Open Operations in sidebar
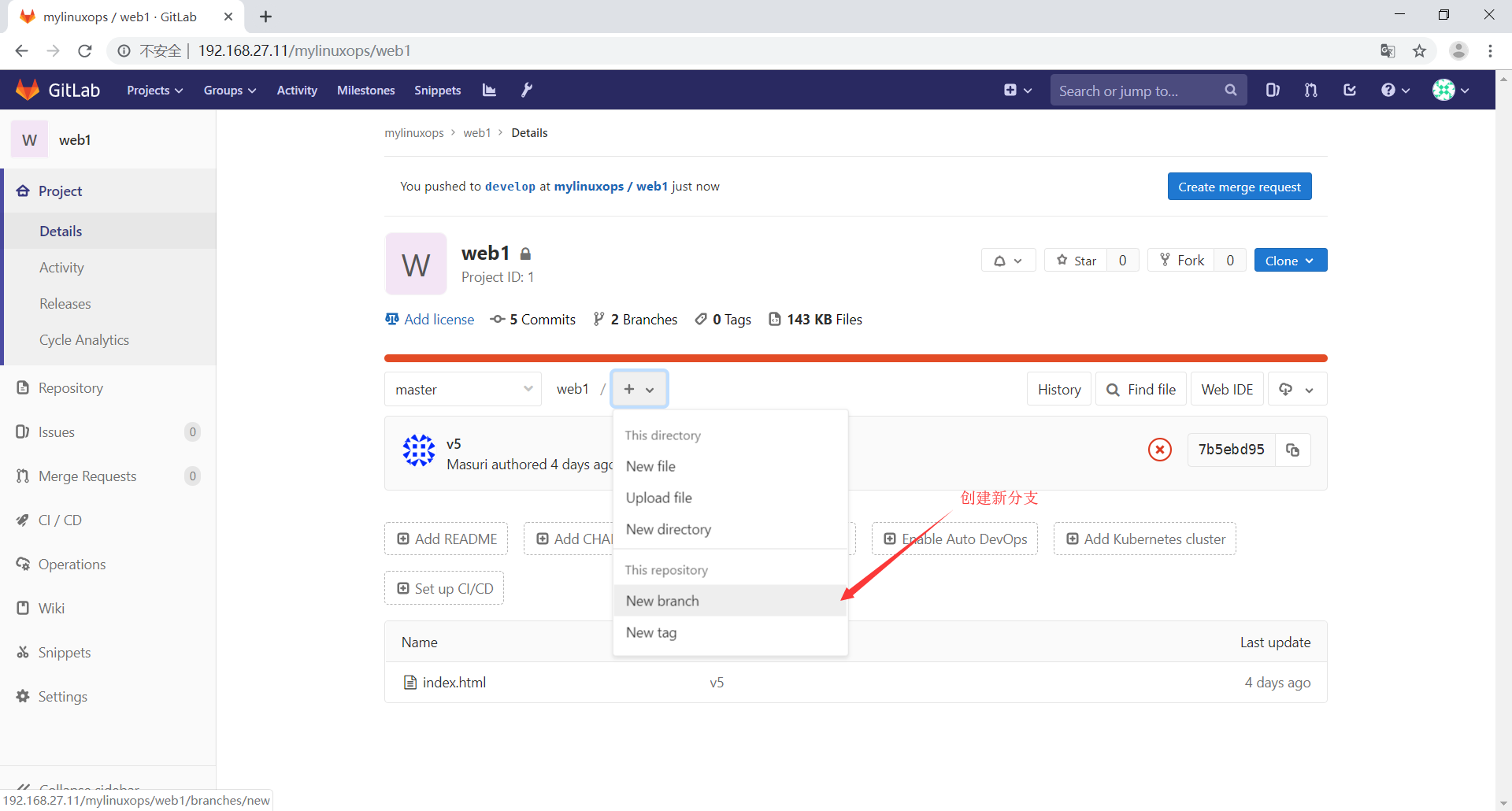This screenshot has width=1512, height=811. point(108,564)
